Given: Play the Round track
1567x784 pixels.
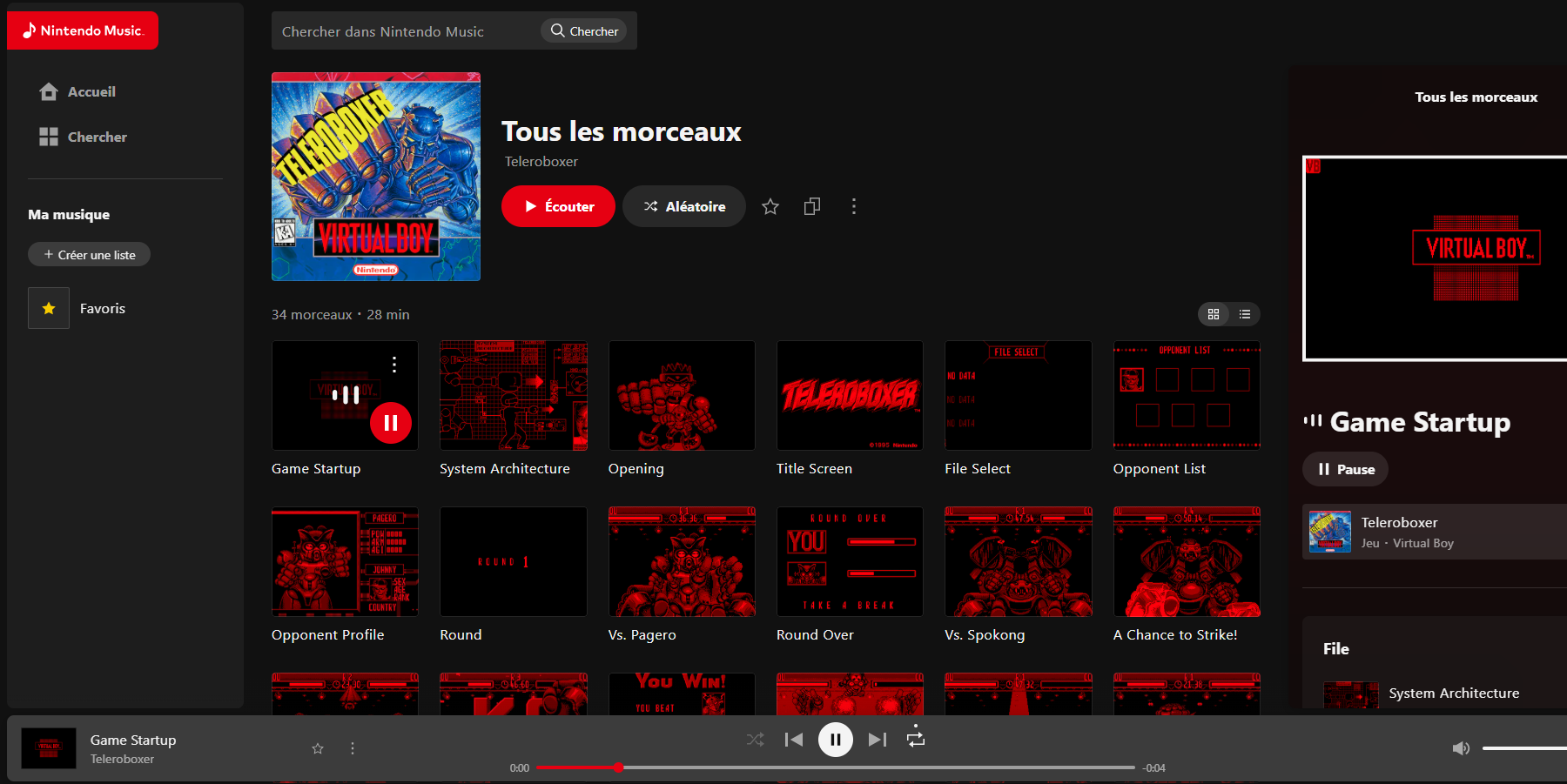Looking at the screenshot, I should tap(514, 562).
